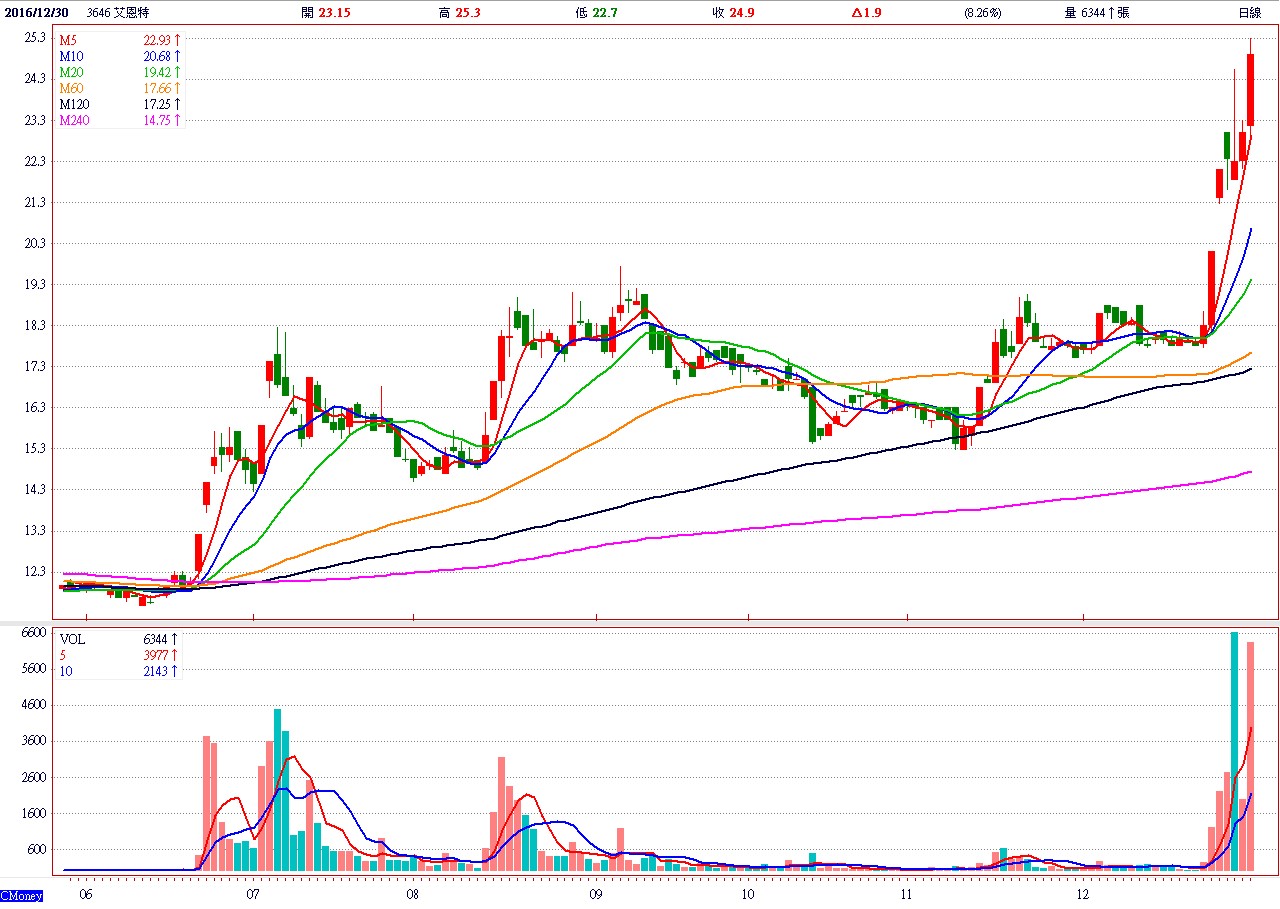The width and height of the screenshot is (1280, 909).
Task: Select the 日線 daily chart label
Action: tap(1249, 13)
